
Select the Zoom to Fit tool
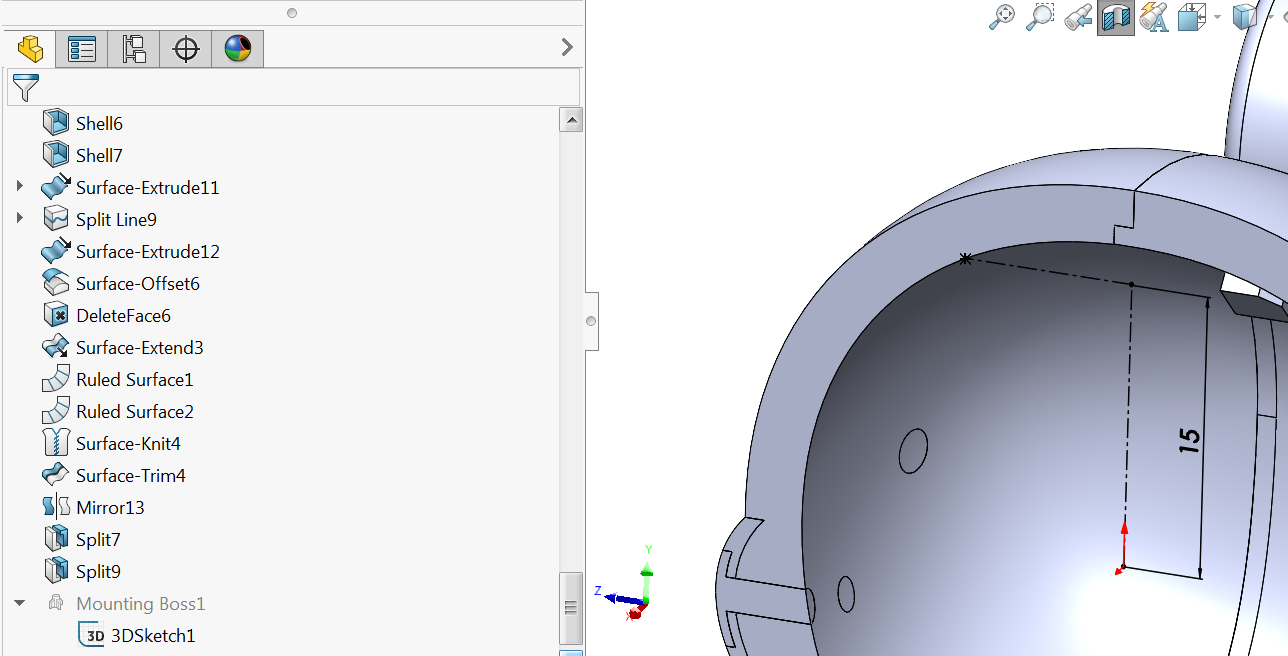(1002, 17)
